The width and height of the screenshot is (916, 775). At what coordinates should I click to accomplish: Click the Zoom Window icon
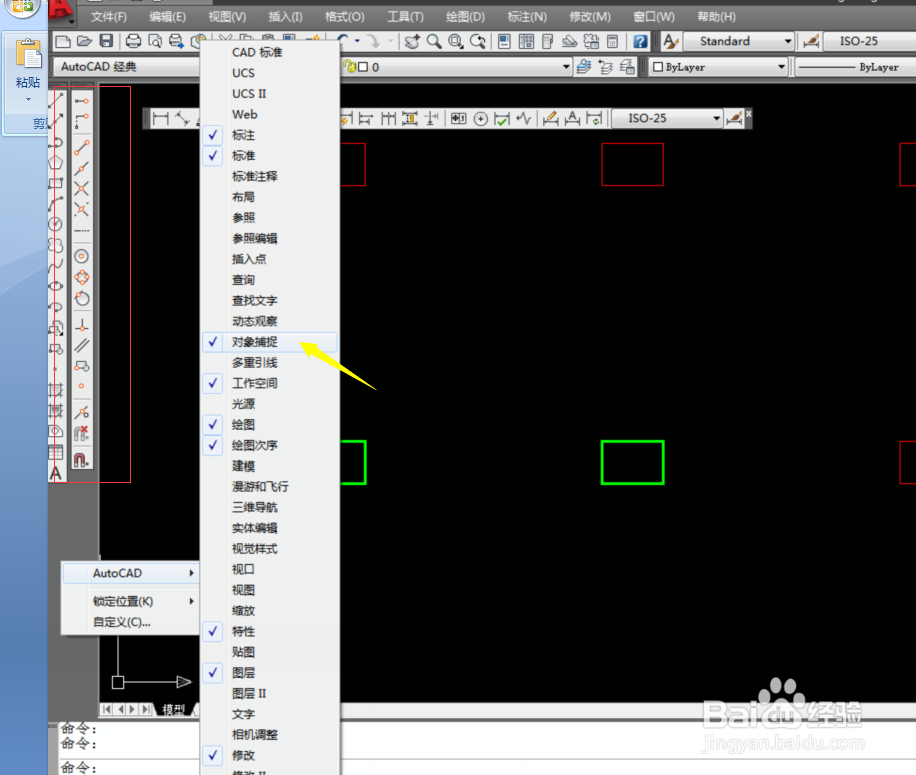(x=456, y=41)
